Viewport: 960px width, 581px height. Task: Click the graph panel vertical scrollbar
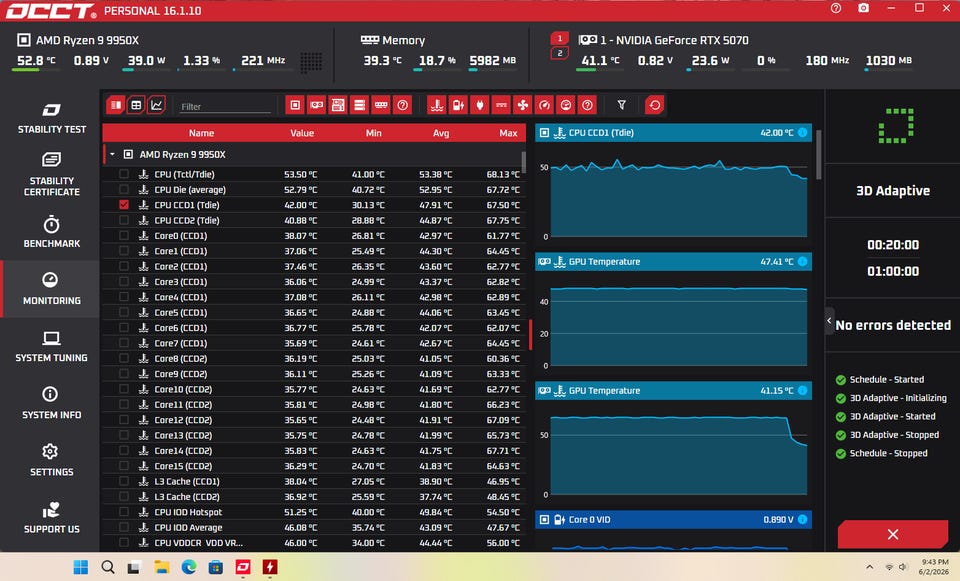point(819,153)
